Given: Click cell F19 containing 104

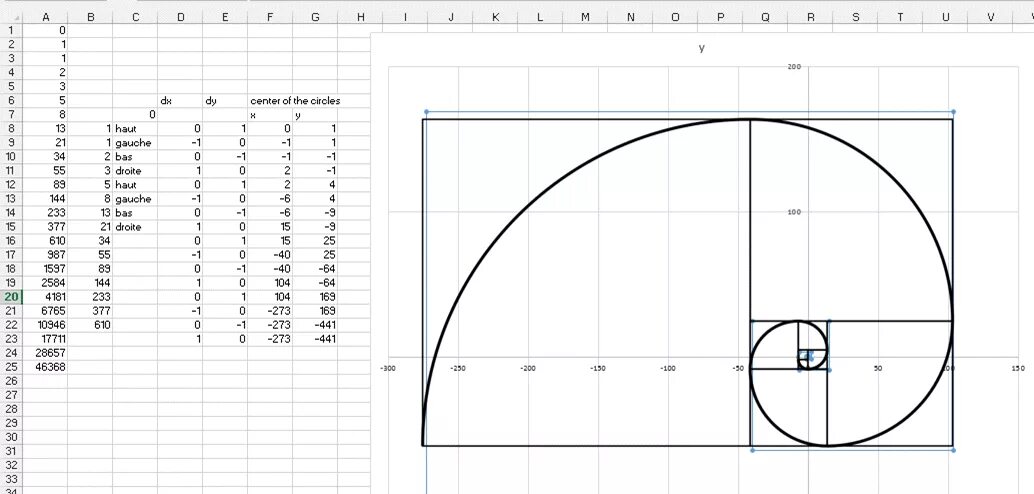Looking at the screenshot, I should pyautogui.click(x=270, y=283).
